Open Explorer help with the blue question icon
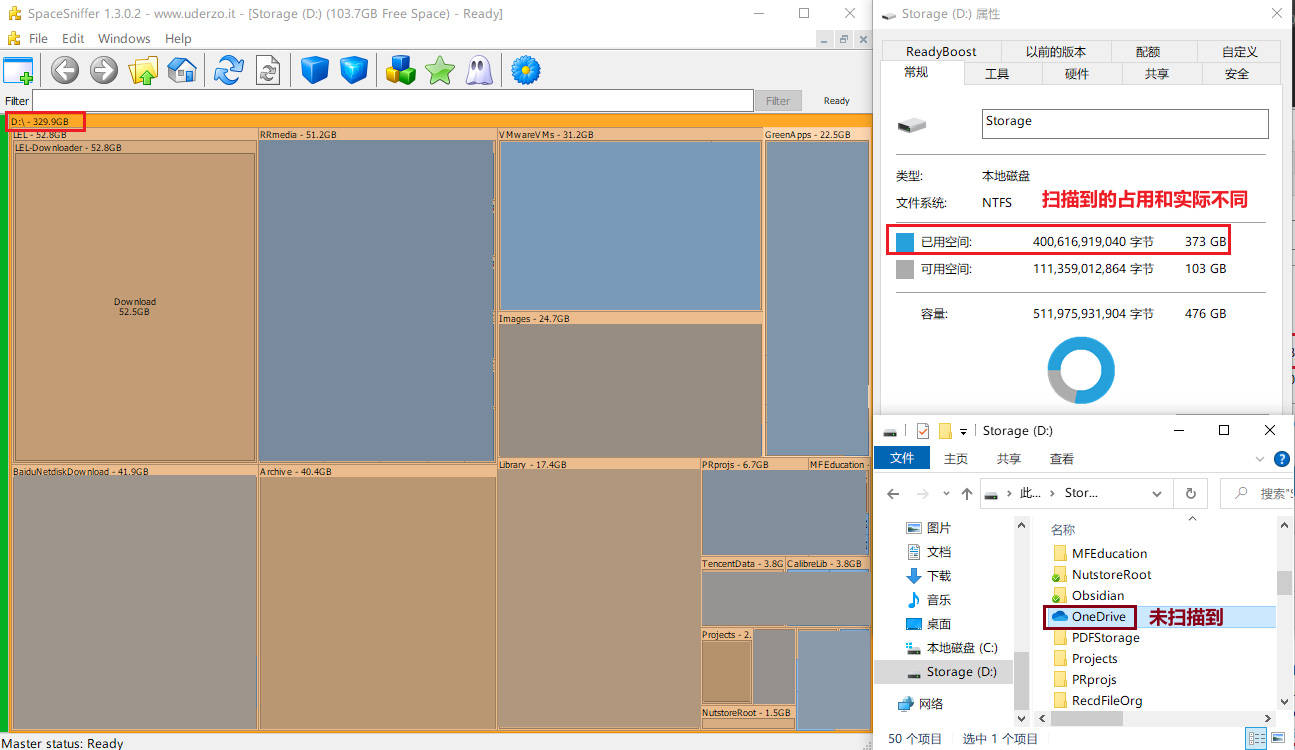 point(1281,459)
